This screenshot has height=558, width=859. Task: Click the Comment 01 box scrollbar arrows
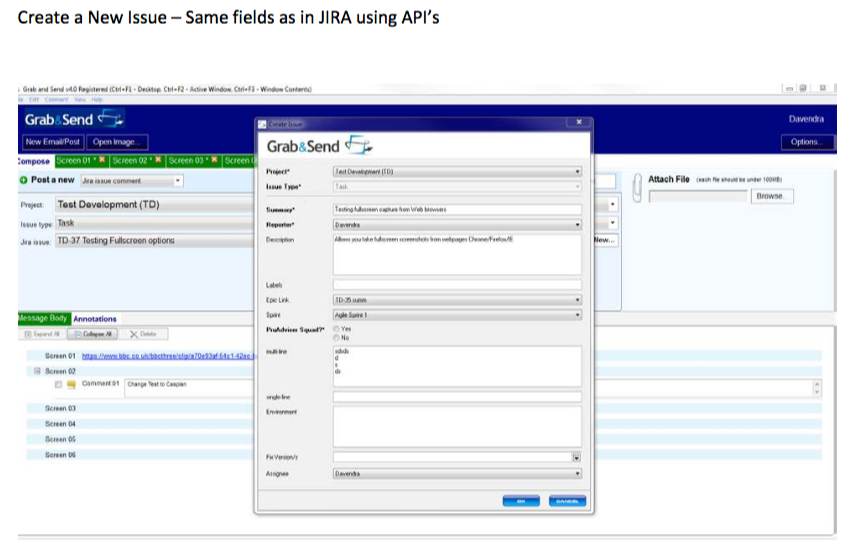pyautogui.click(x=817, y=388)
